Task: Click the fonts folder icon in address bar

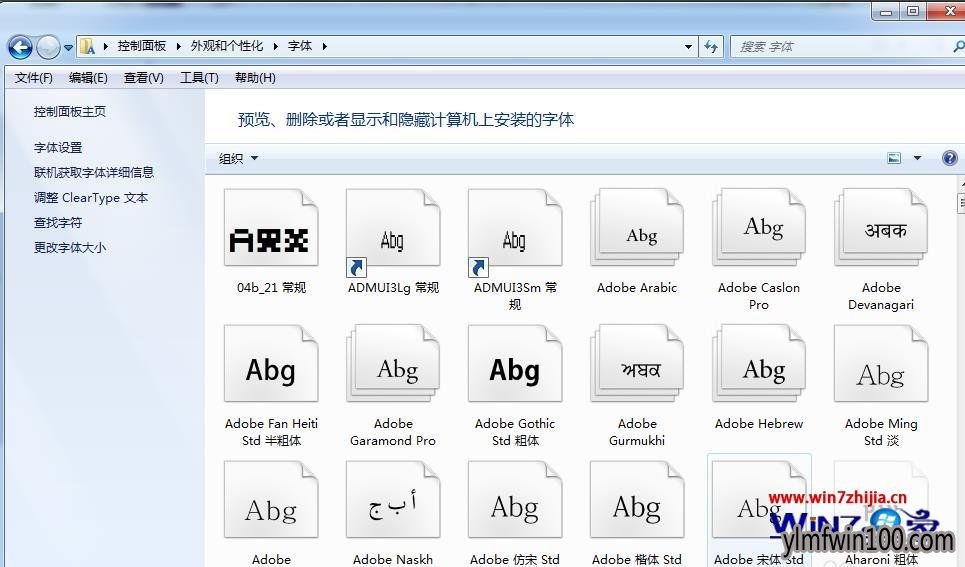Action: (88, 46)
